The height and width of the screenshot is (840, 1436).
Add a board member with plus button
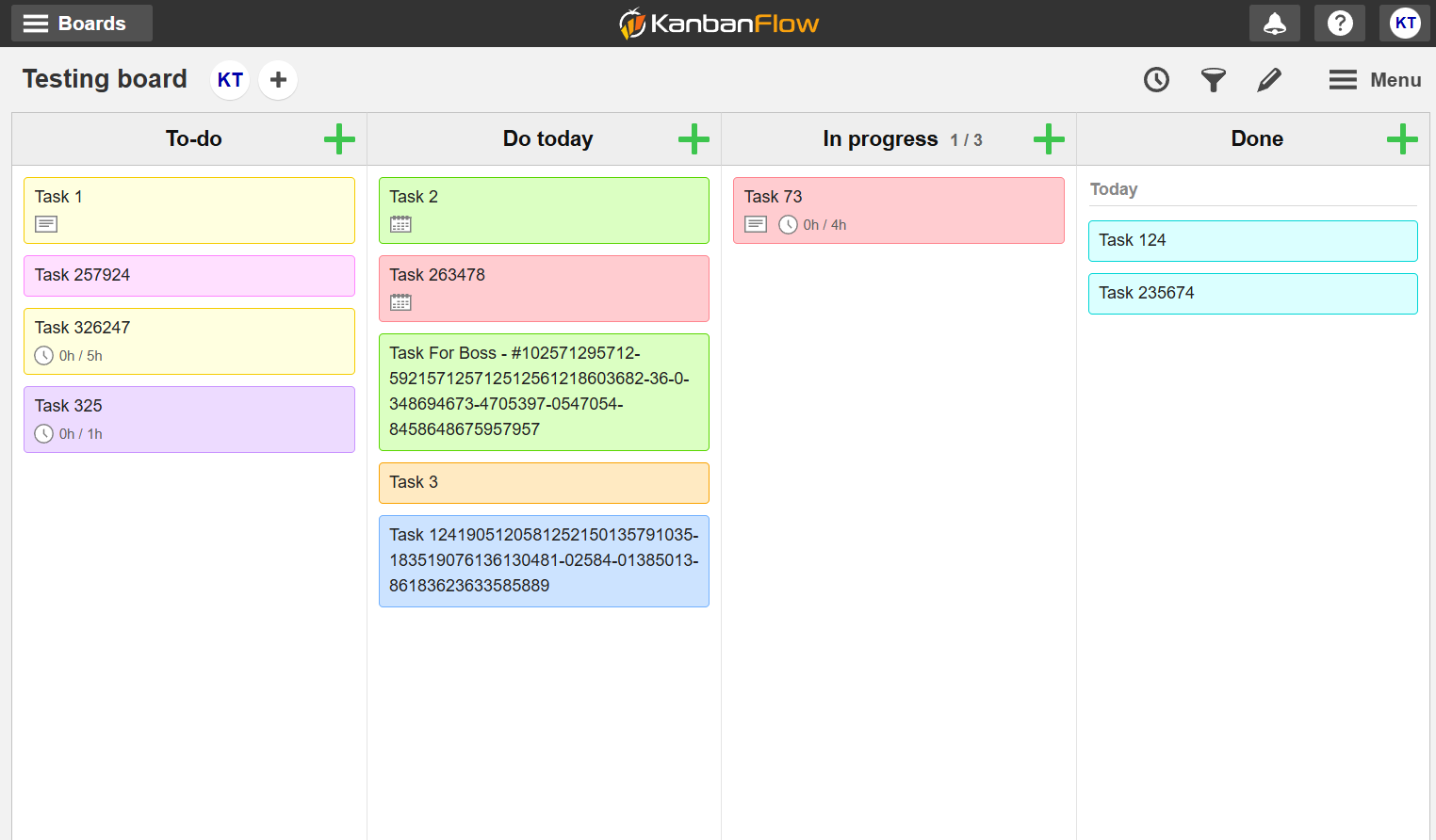pos(278,80)
